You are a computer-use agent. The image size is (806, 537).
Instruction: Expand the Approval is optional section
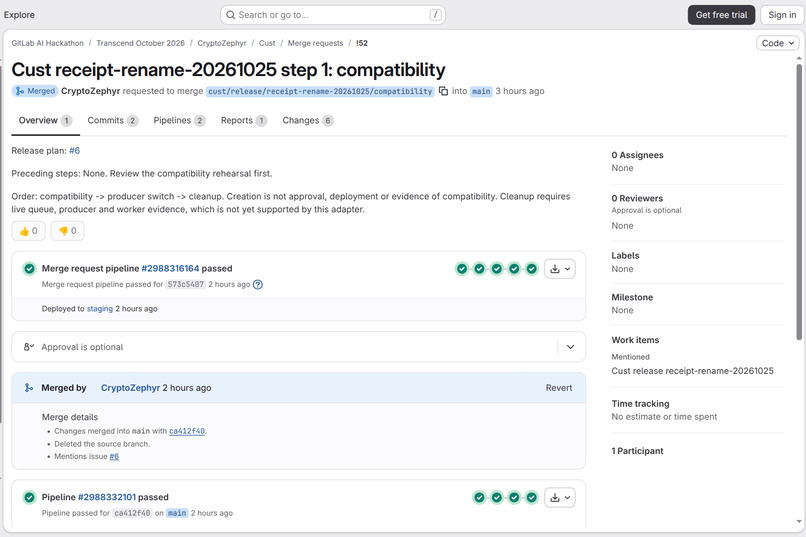click(x=570, y=347)
